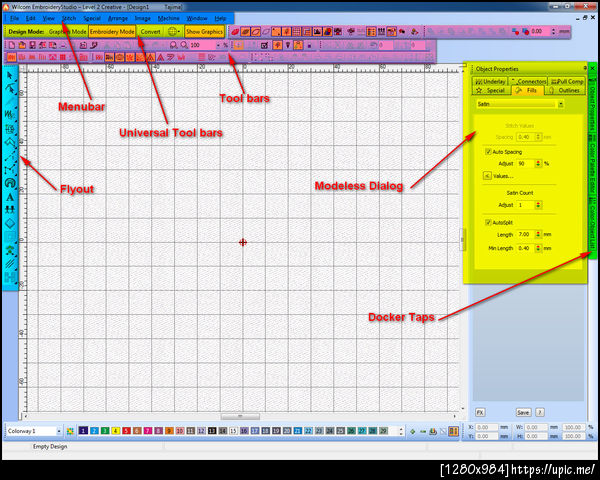Click the Convert button
Image resolution: width=600 pixels, height=480 pixels.
pos(150,31)
